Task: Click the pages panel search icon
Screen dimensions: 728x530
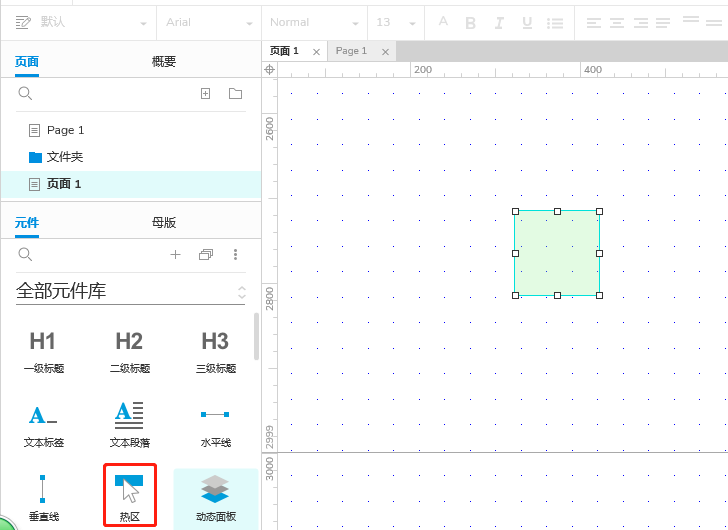Action: click(x=25, y=94)
